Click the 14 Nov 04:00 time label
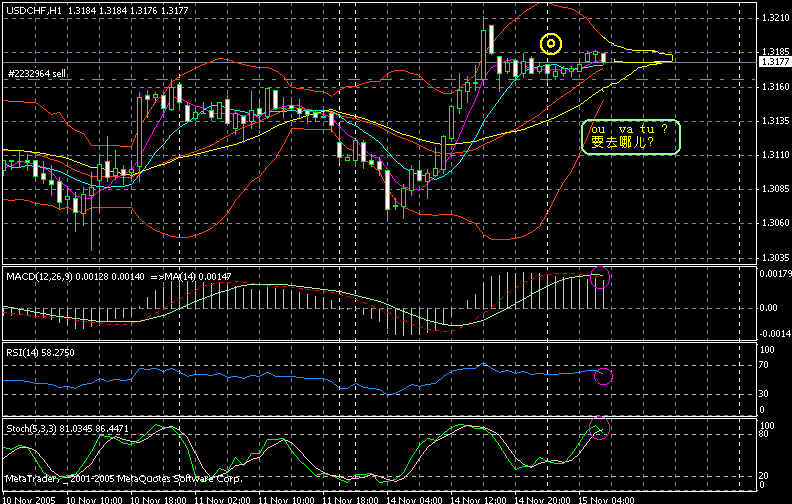Screen dimensions: 792x504 (x=414, y=500)
